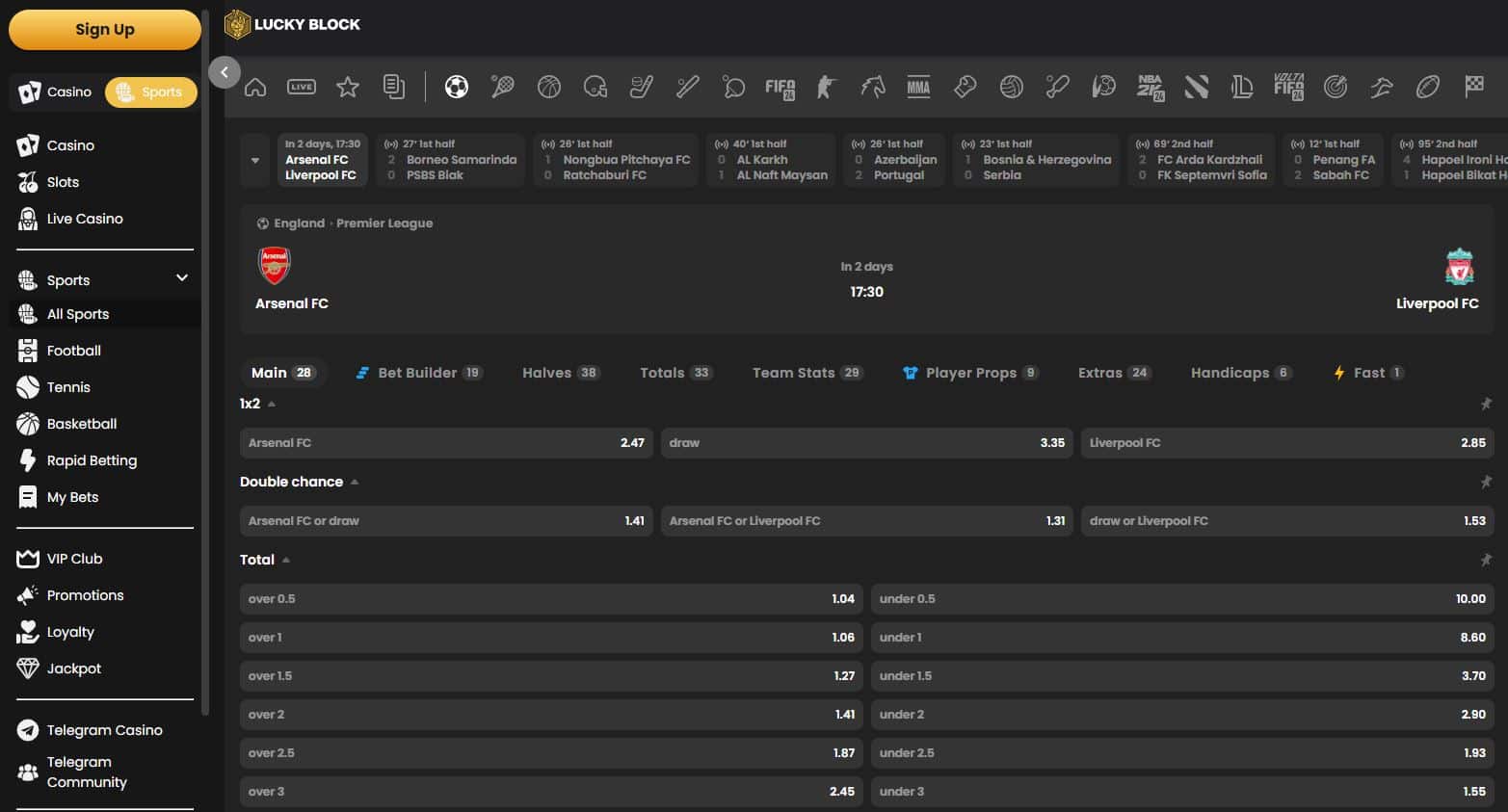This screenshot has width=1508, height=812.
Task: Select the checkered flag motorsport icon
Action: click(x=1474, y=87)
